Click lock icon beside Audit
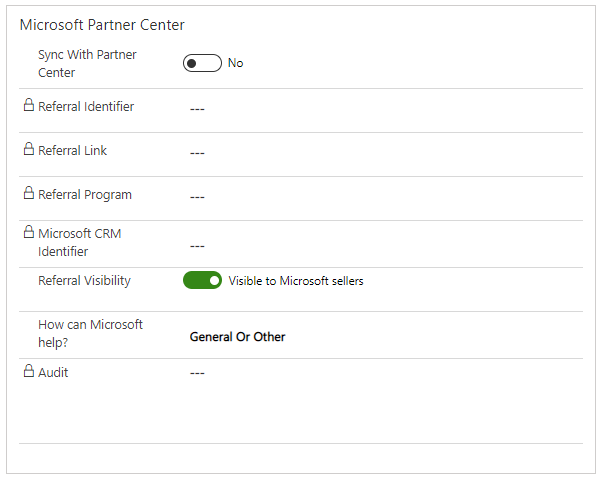 pos(28,371)
